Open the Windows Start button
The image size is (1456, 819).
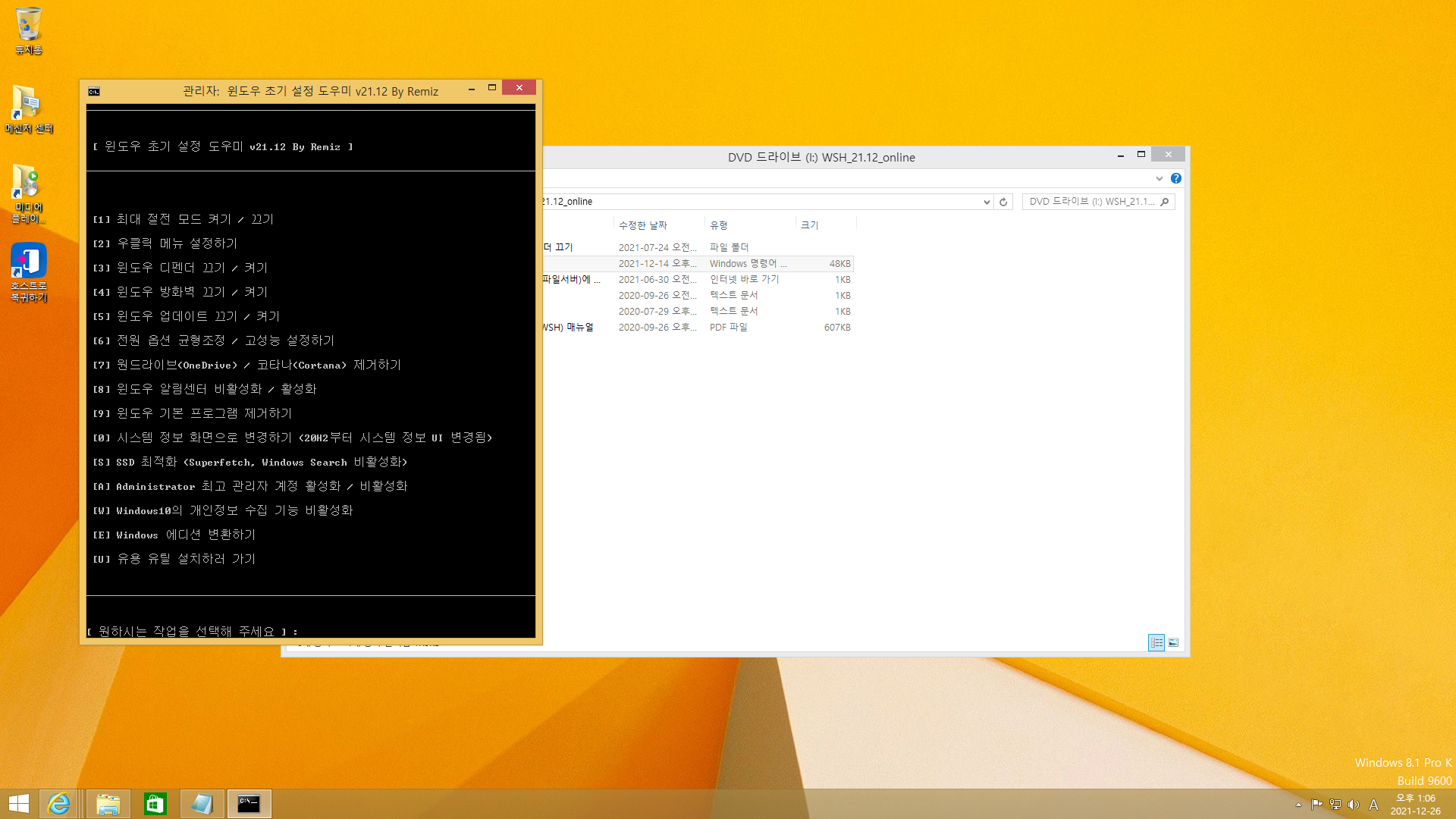18,804
